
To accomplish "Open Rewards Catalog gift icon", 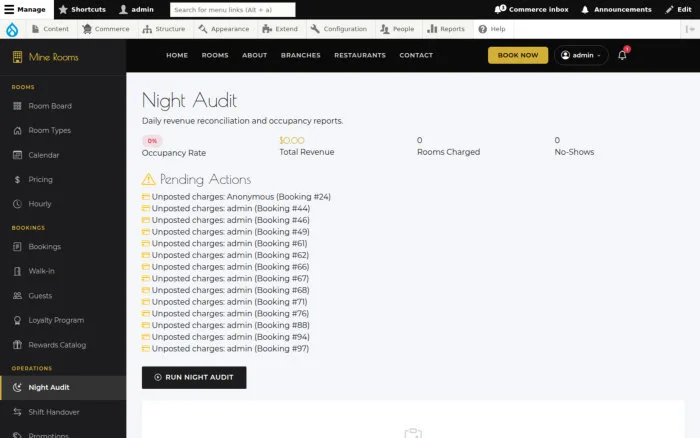I will click(17, 345).
